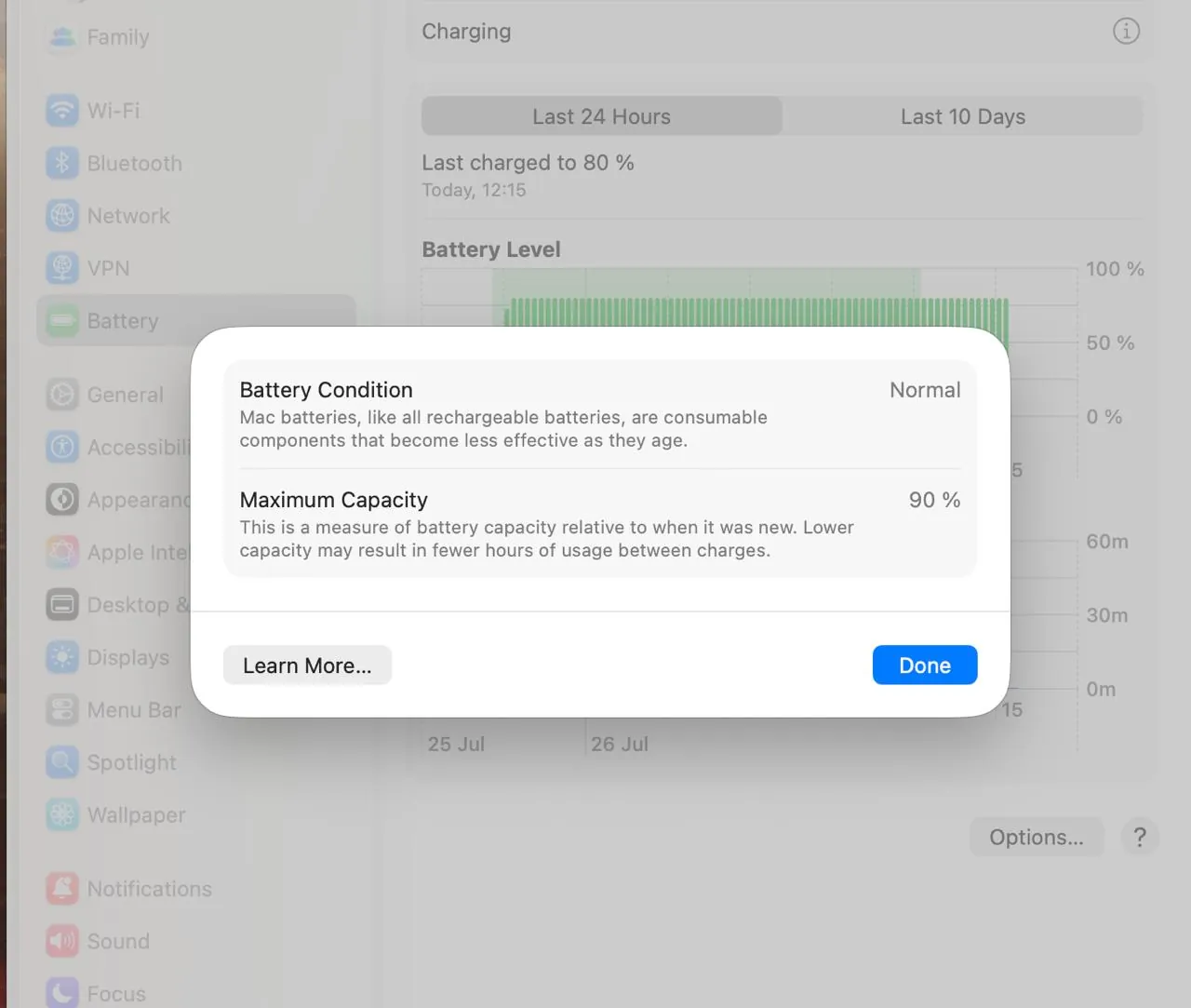Open battery Options dialog
Image resolution: width=1191 pixels, height=1008 pixels.
coord(1037,837)
